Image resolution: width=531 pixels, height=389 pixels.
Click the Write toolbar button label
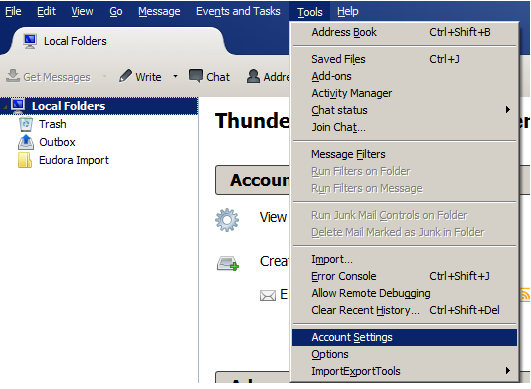148,77
